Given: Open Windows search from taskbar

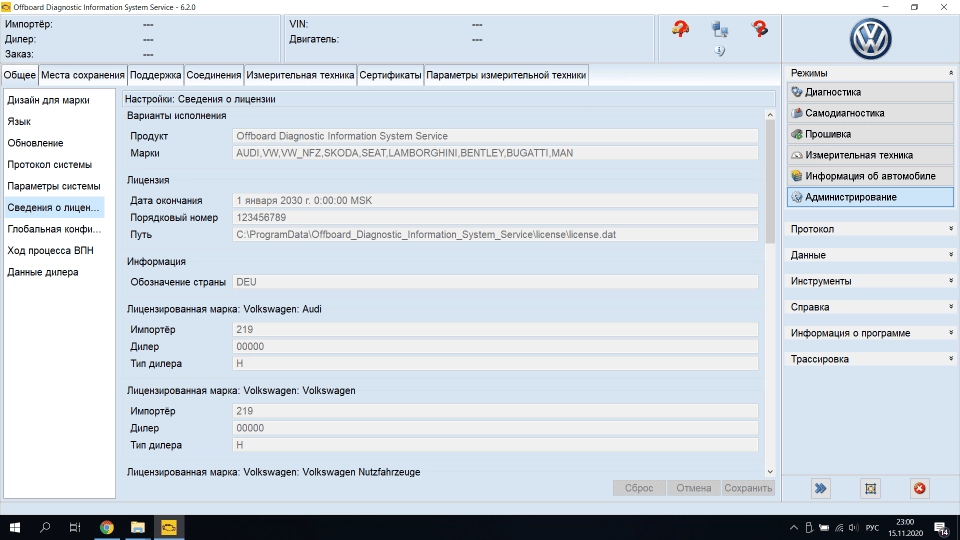Looking at the screenshot, I should click(45, 527).
